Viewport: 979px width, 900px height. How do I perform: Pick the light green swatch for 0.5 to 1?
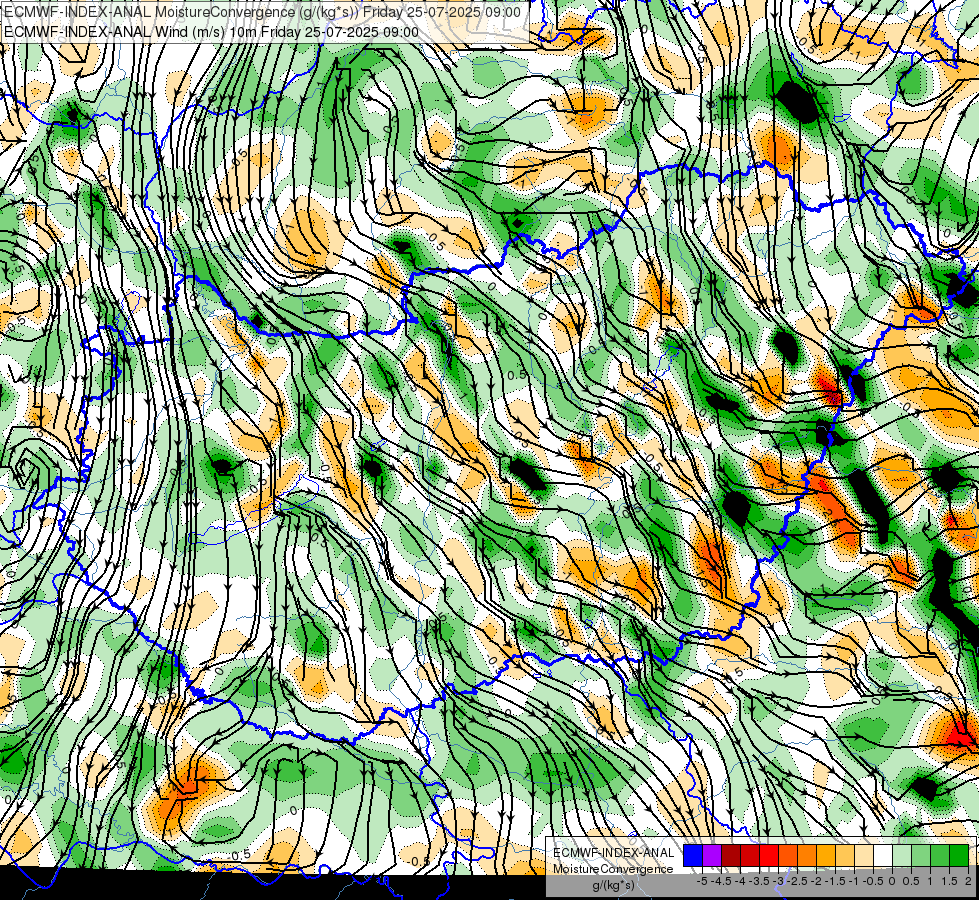pos(921,856)
